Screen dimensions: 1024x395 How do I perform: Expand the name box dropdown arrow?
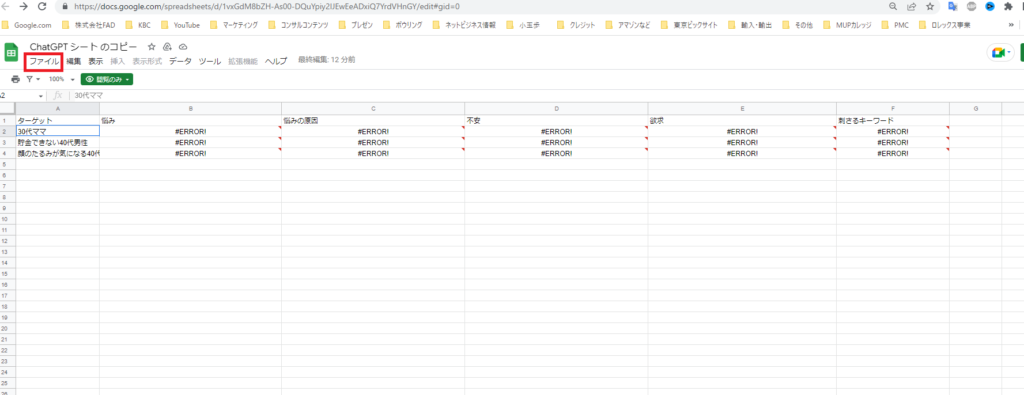(40, 95)
